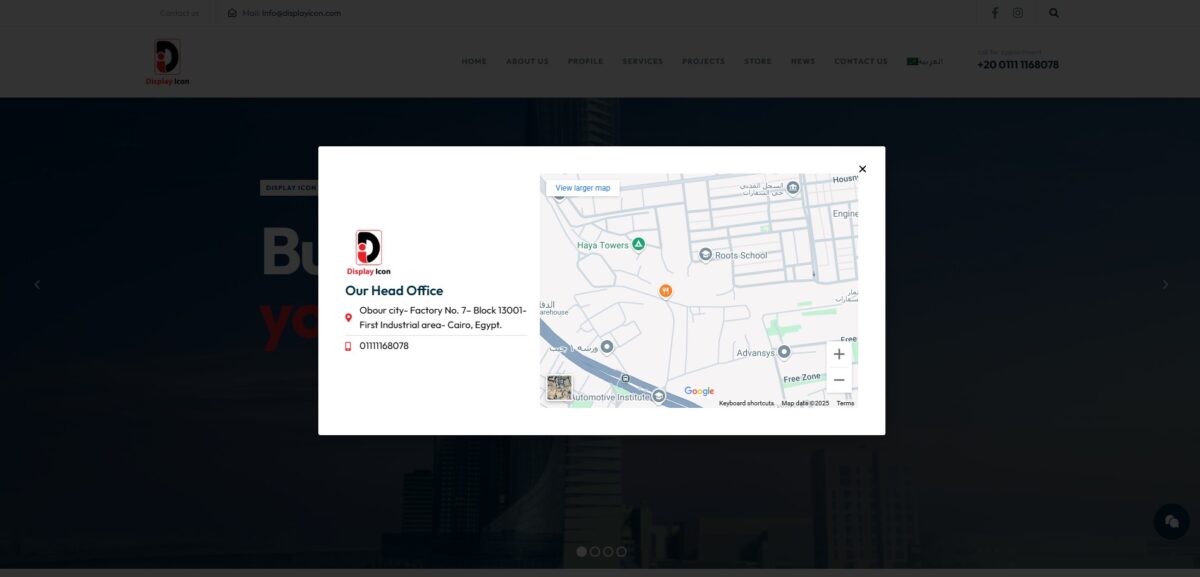Zoom in on the map
This screenshot has width=1200, height=577.
(838, 354)
